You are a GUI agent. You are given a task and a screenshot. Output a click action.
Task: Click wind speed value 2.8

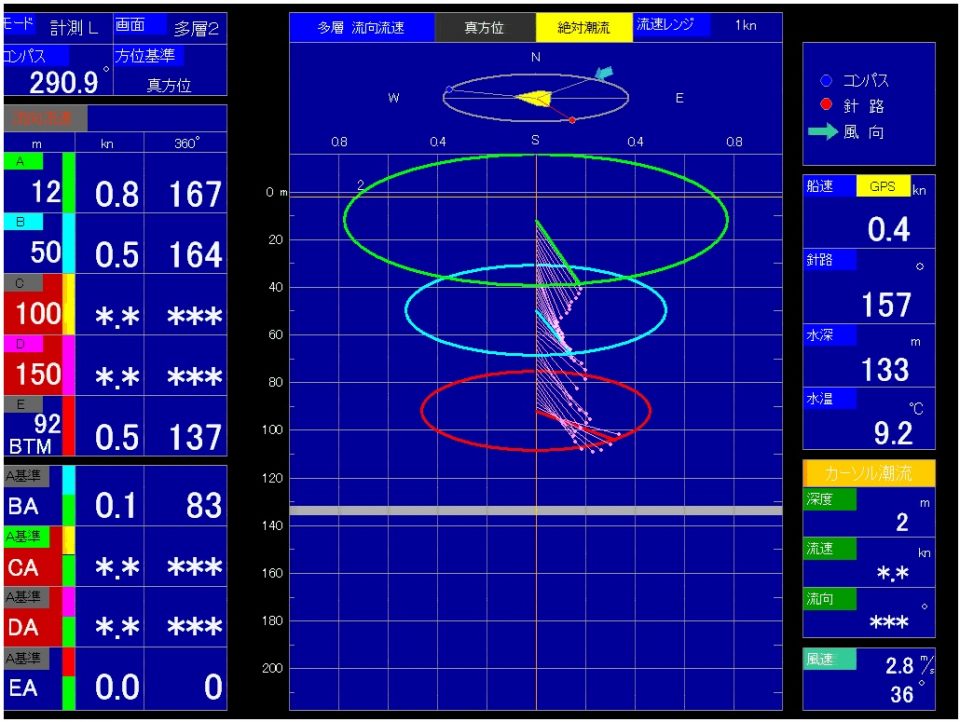(899, 665)
